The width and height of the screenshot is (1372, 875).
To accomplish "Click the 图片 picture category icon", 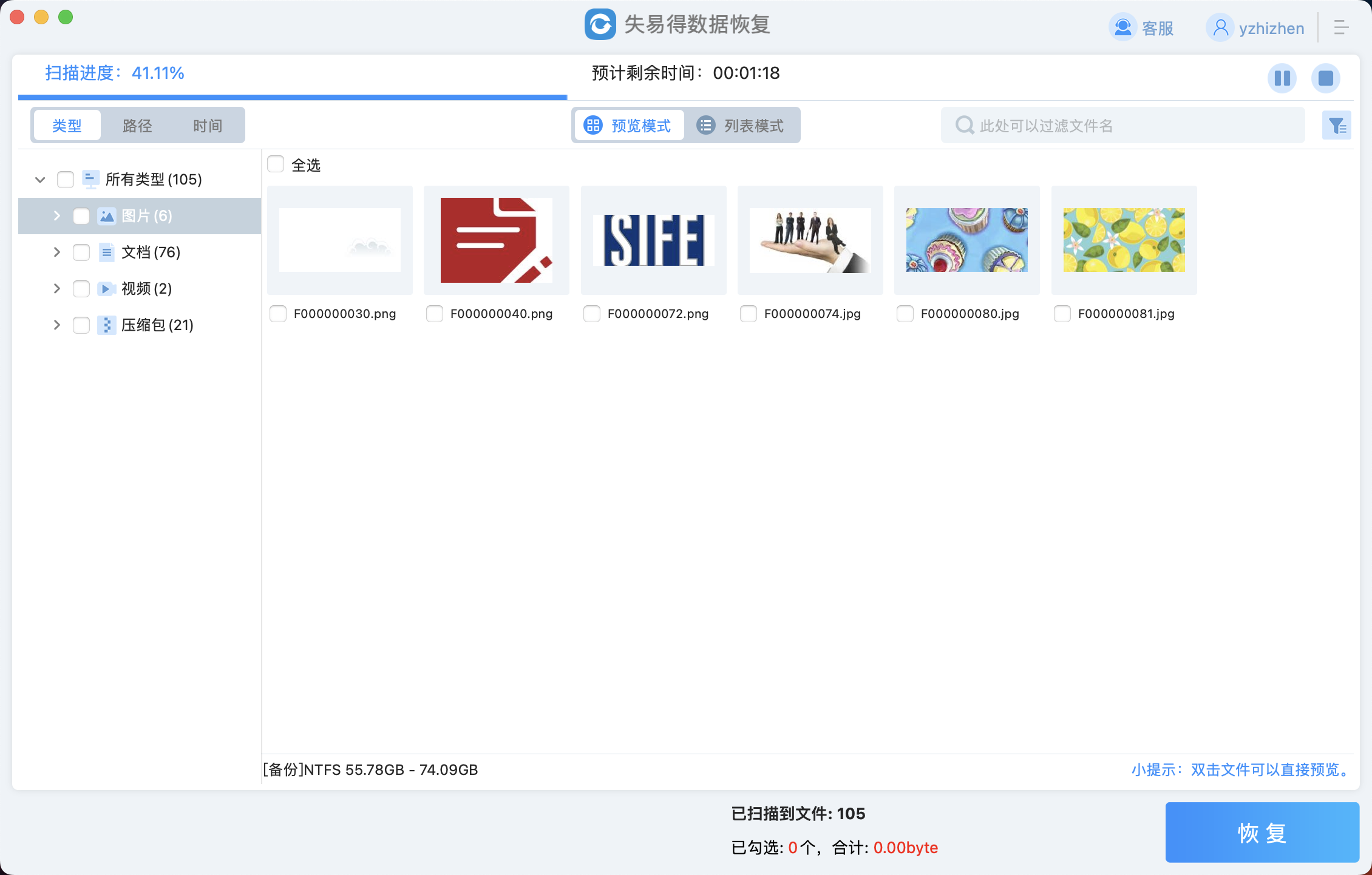I will click(x=107, y=216).
